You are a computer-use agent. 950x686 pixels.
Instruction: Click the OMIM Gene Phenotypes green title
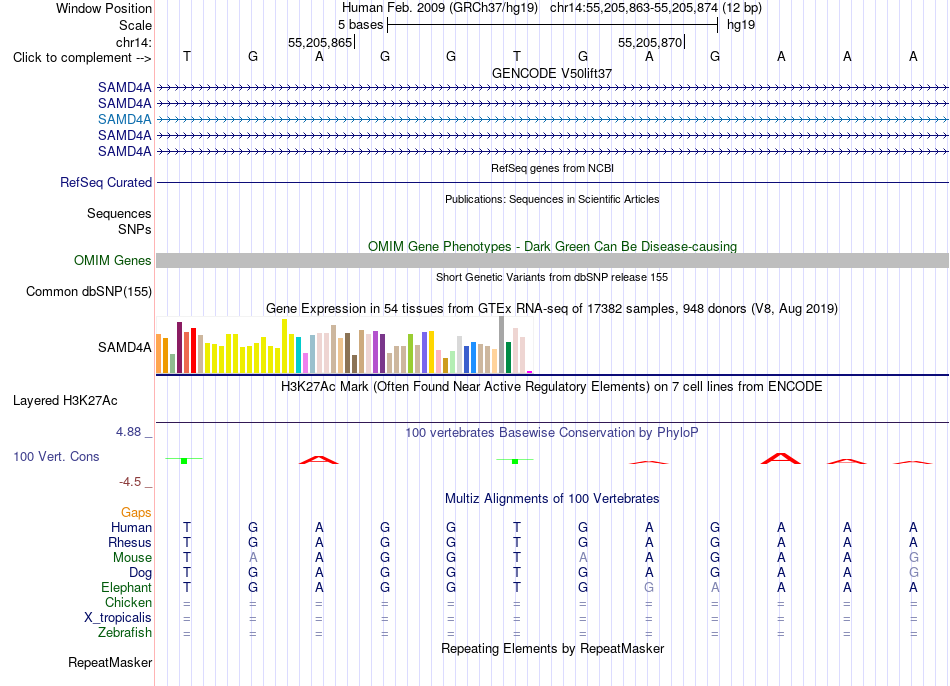click(x=553, y=247)
